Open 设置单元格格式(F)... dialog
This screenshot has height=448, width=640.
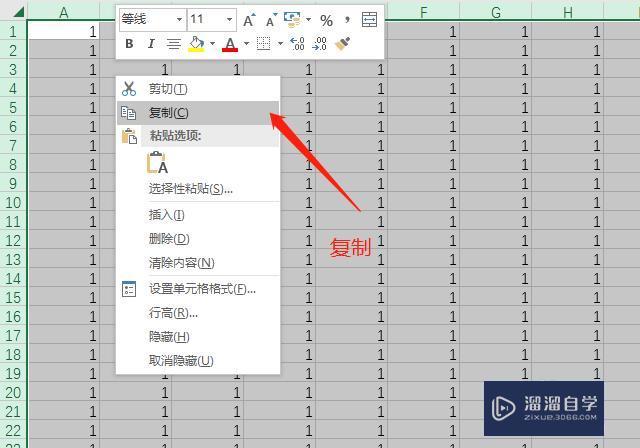pyautogui.click(x=198, y=289)
